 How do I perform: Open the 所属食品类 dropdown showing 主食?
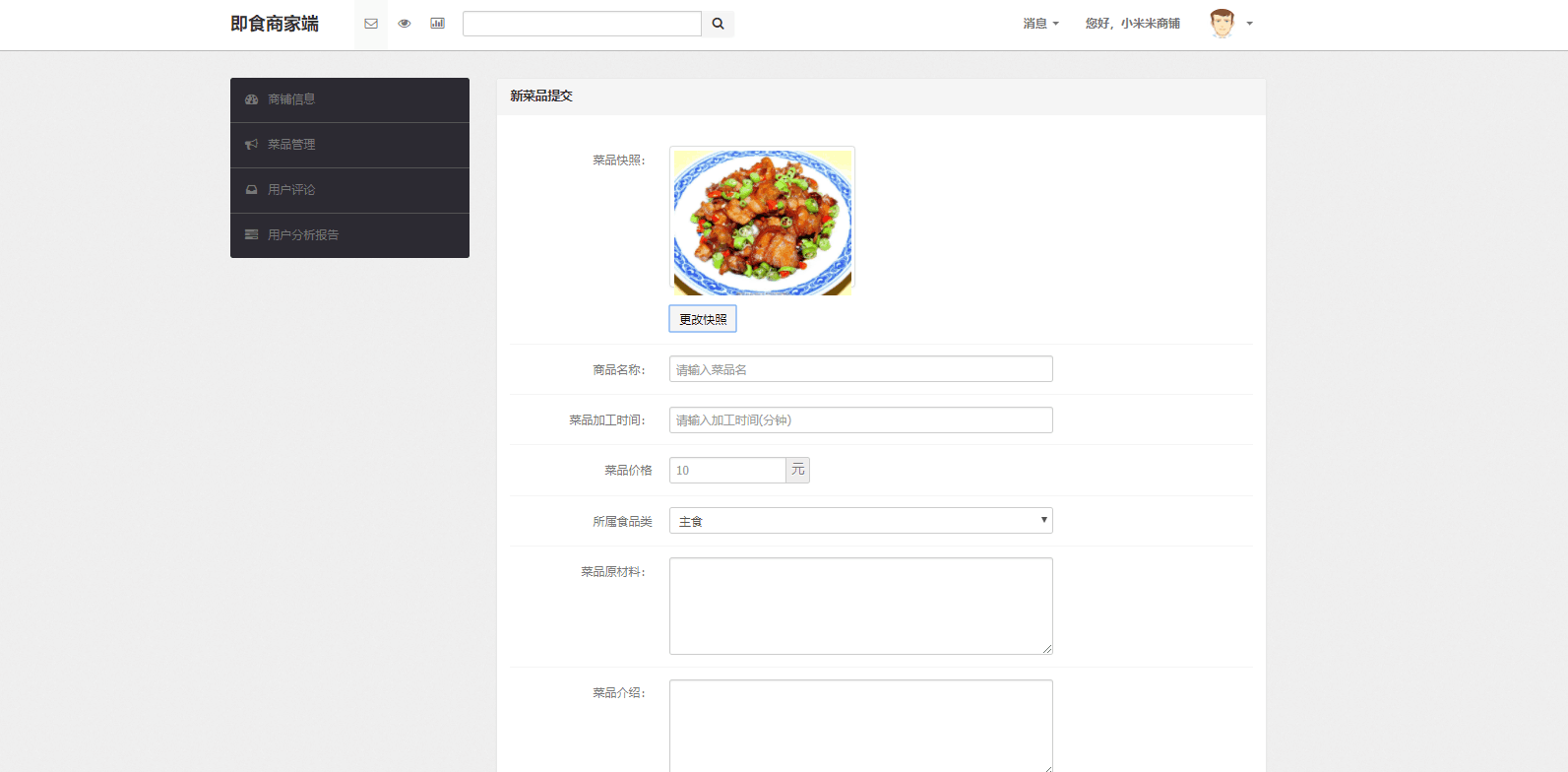pos(861,521)
